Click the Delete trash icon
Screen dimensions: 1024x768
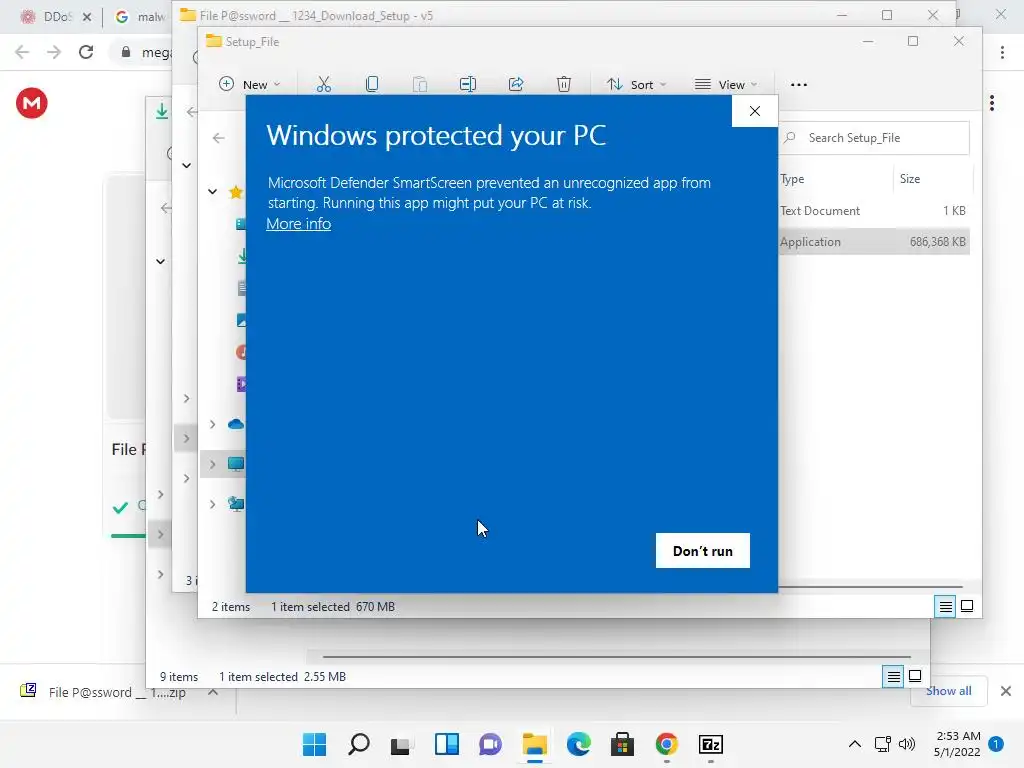564,84
